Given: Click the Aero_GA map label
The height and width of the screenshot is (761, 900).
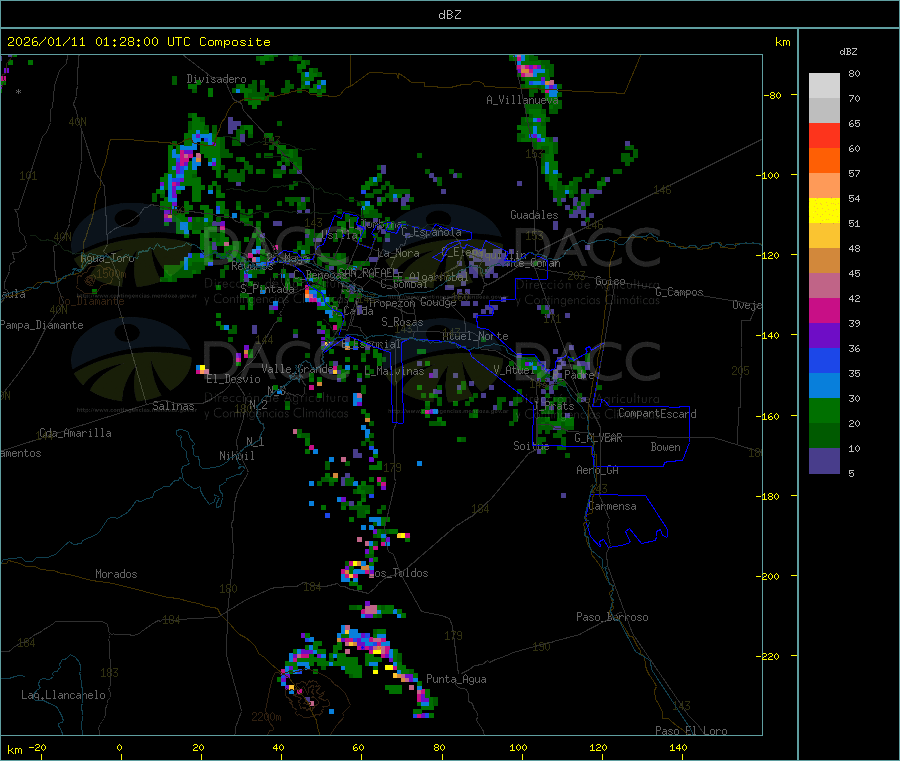Looking at the screenshot, I should click(x=598, y=470).
